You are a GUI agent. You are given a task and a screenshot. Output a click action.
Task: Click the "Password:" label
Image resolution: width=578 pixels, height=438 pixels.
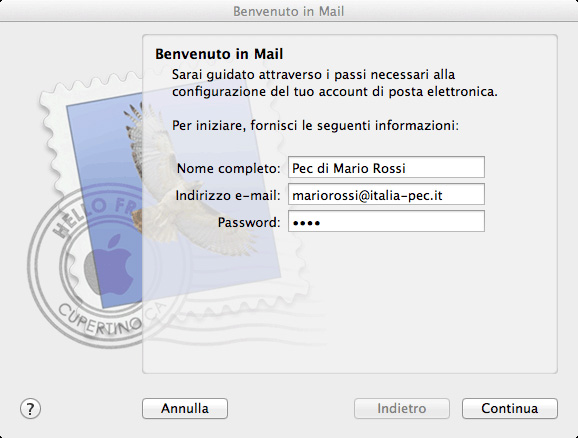[249, 222]
